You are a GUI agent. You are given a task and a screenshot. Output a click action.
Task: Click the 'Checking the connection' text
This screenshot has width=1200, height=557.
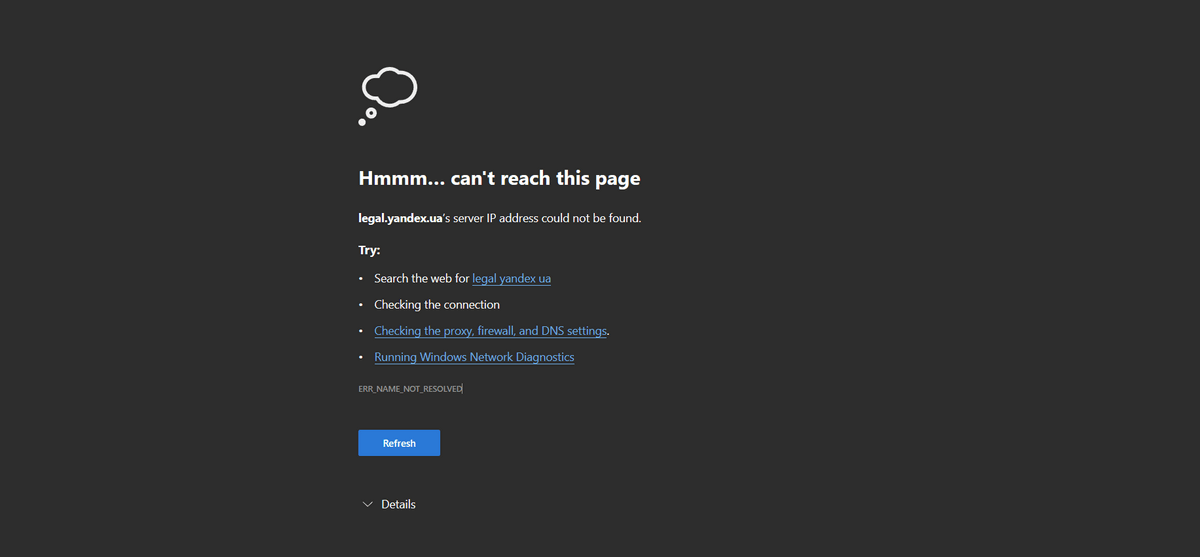tap(437, 304)
